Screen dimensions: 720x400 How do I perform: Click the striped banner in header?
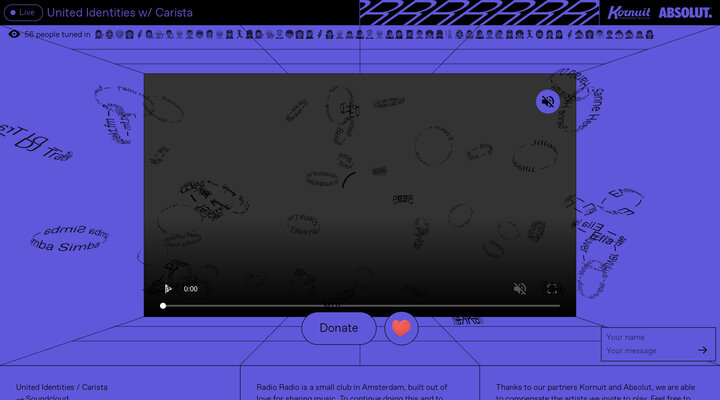(x=478, y=12)
